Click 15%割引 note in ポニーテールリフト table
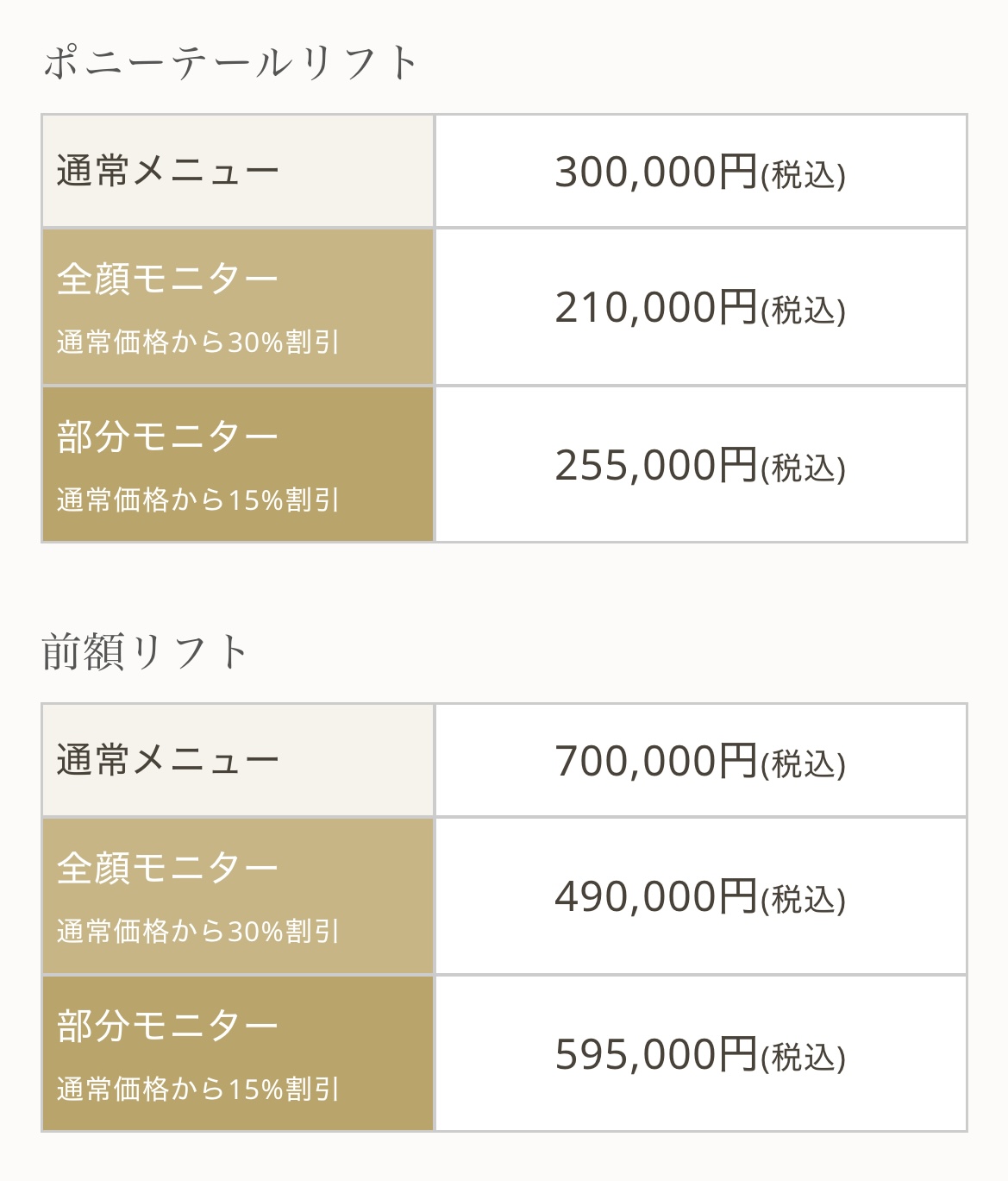The width and height of the screenshot is (1008, 1181). tap(198, 500)
